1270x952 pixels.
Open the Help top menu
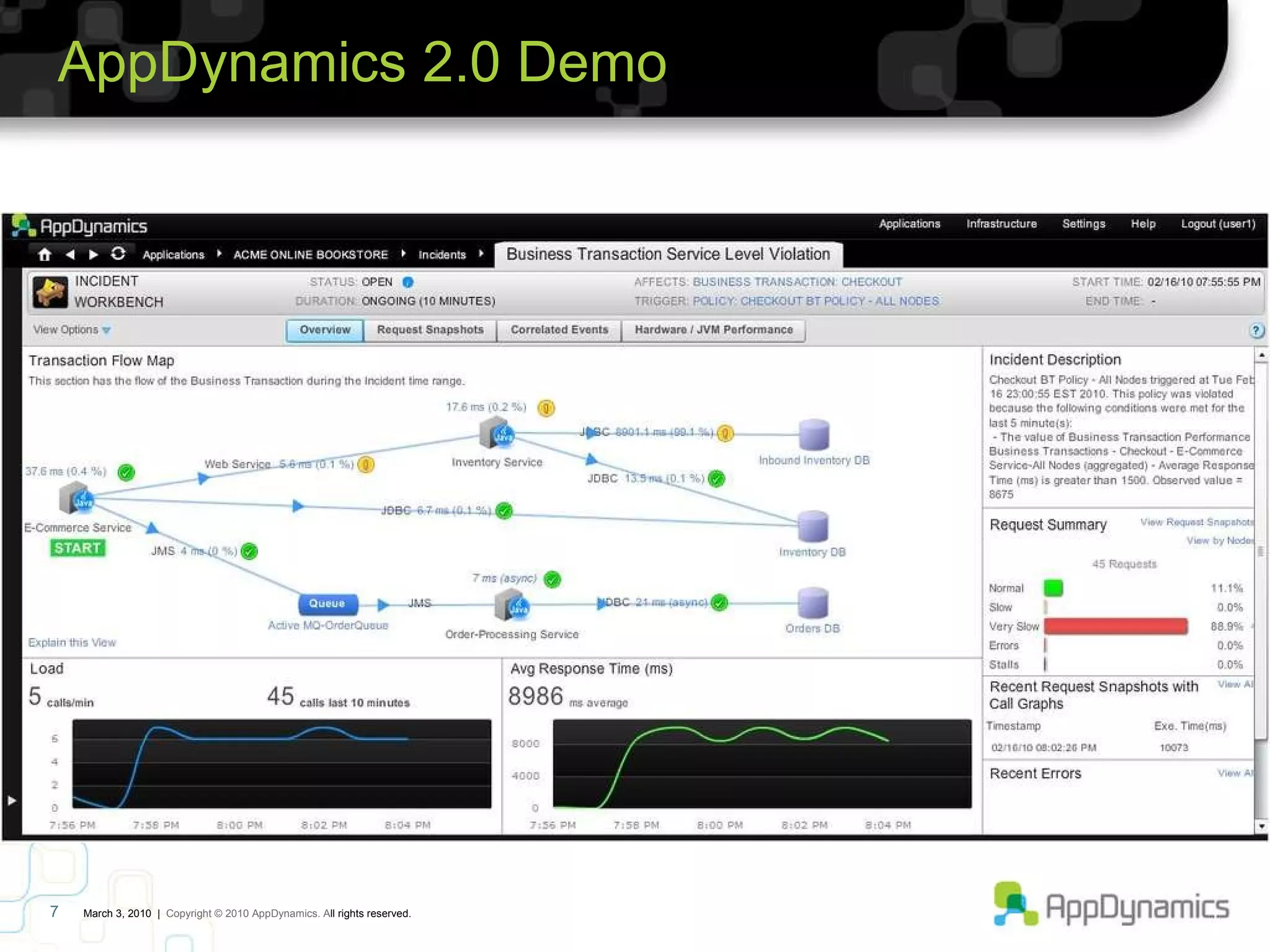coord(1143,224)
